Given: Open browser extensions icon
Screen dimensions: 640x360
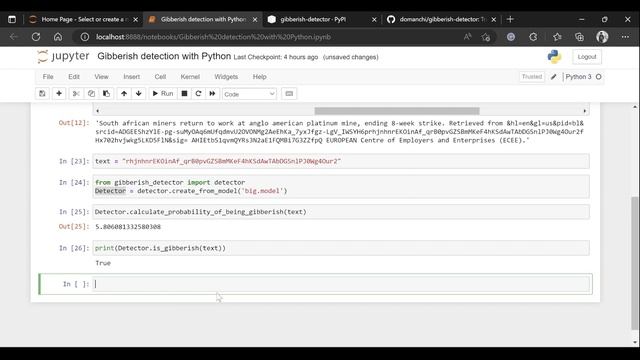Looking at the screenshot, I should click(x=533, y=37).
